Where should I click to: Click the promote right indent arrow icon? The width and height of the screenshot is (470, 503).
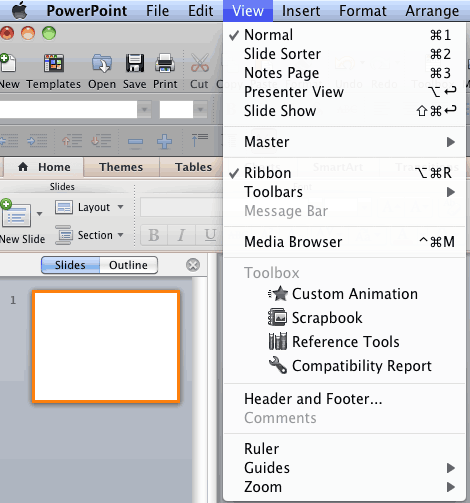37,141
